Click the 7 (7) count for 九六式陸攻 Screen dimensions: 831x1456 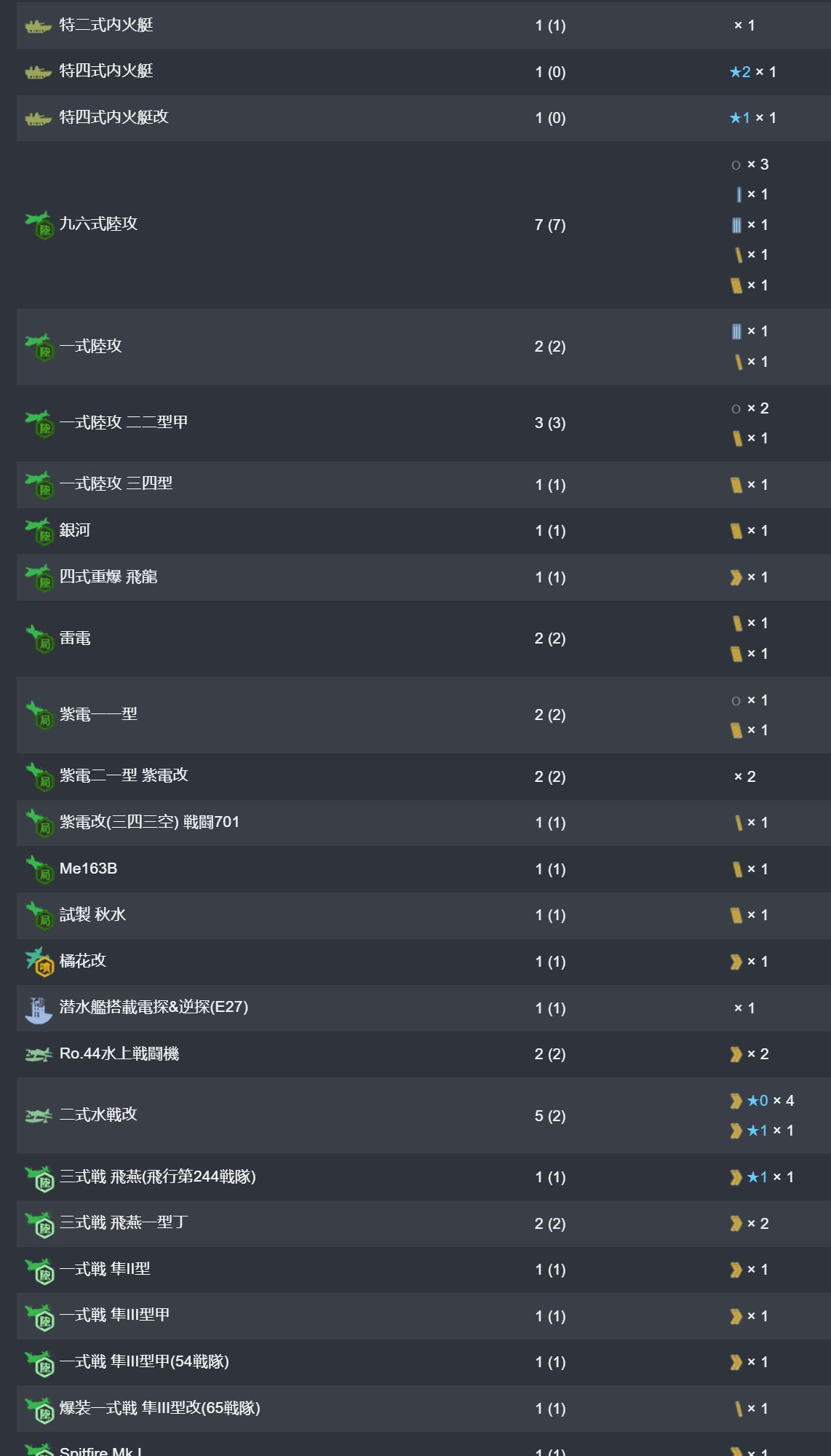tap(549, 225)
